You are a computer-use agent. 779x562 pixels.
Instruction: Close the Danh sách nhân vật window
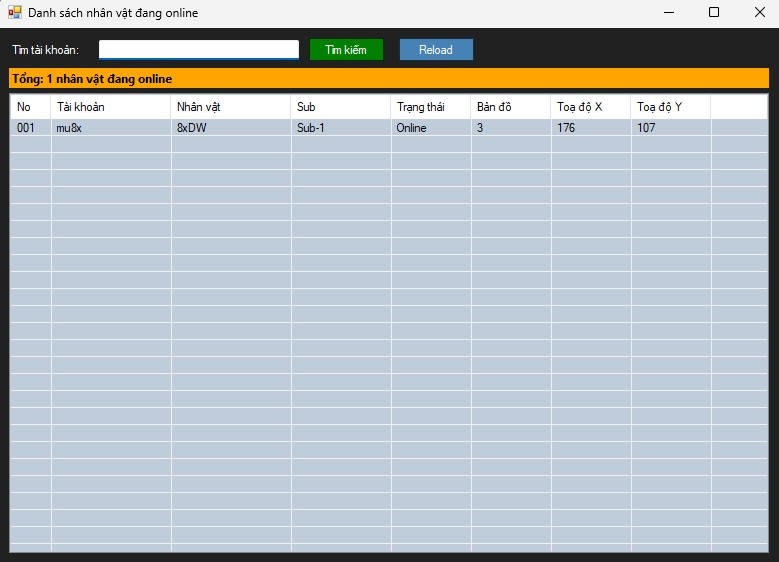(760, 12)
